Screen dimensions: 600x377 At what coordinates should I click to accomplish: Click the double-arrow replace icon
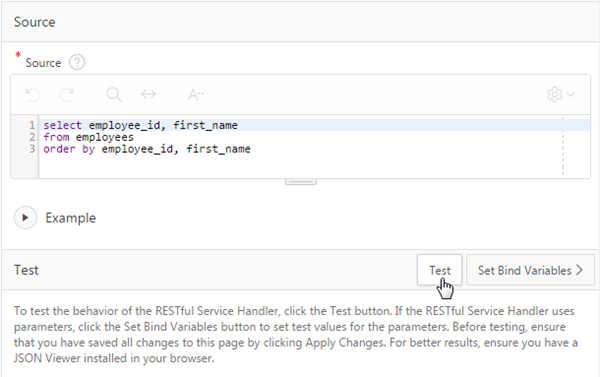coord(148,94)
